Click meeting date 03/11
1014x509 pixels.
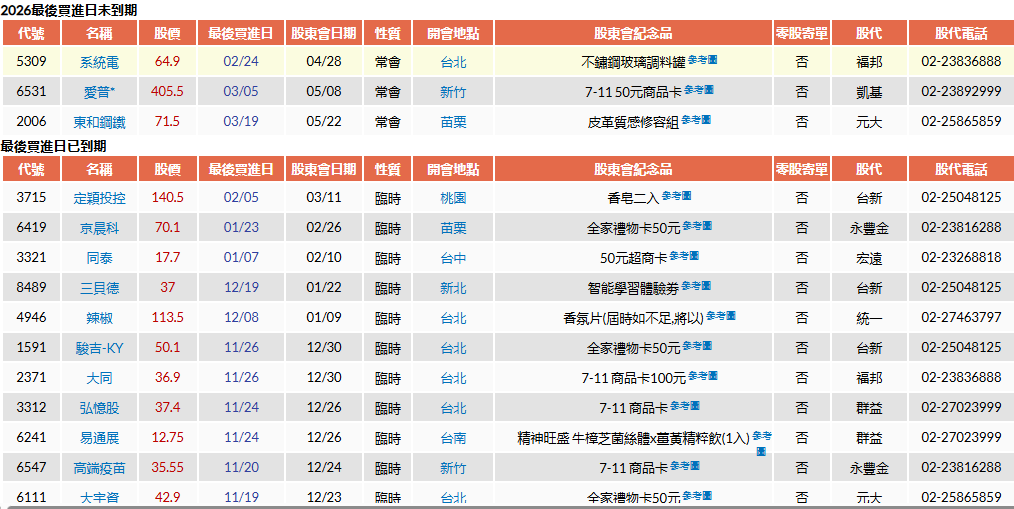pyautogui.click(x=323, y=198)
